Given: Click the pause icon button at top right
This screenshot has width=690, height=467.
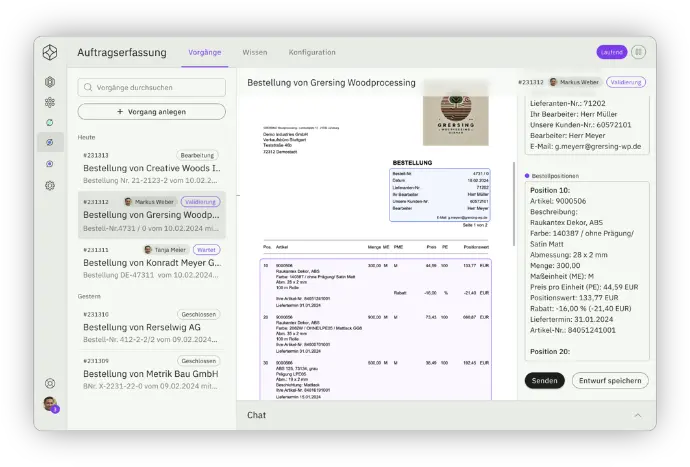Looking at the screenshot, I should pyautogui.click(x=638, y=52).
